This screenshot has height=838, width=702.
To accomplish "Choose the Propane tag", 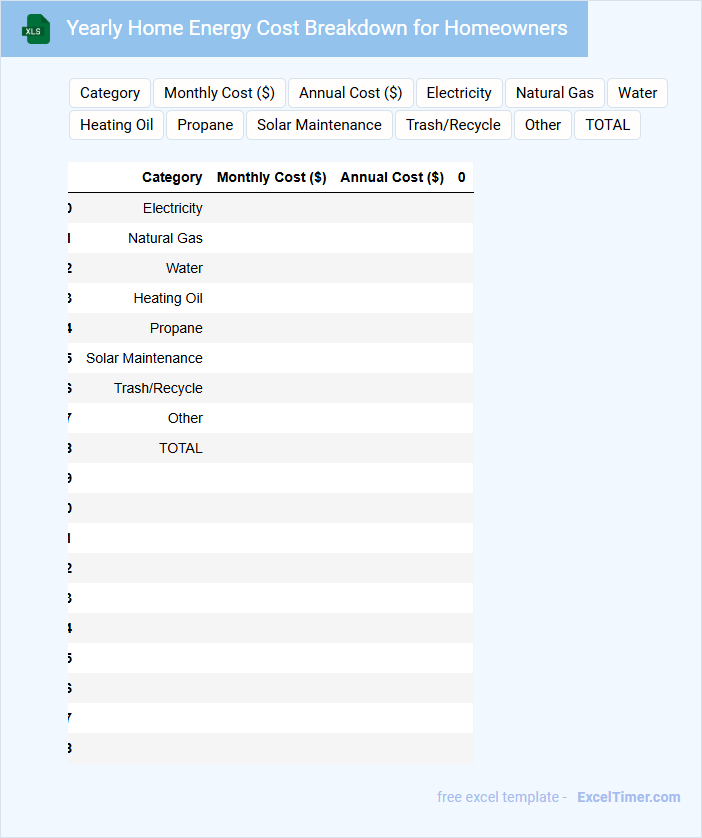I will [x=205, y=125].
